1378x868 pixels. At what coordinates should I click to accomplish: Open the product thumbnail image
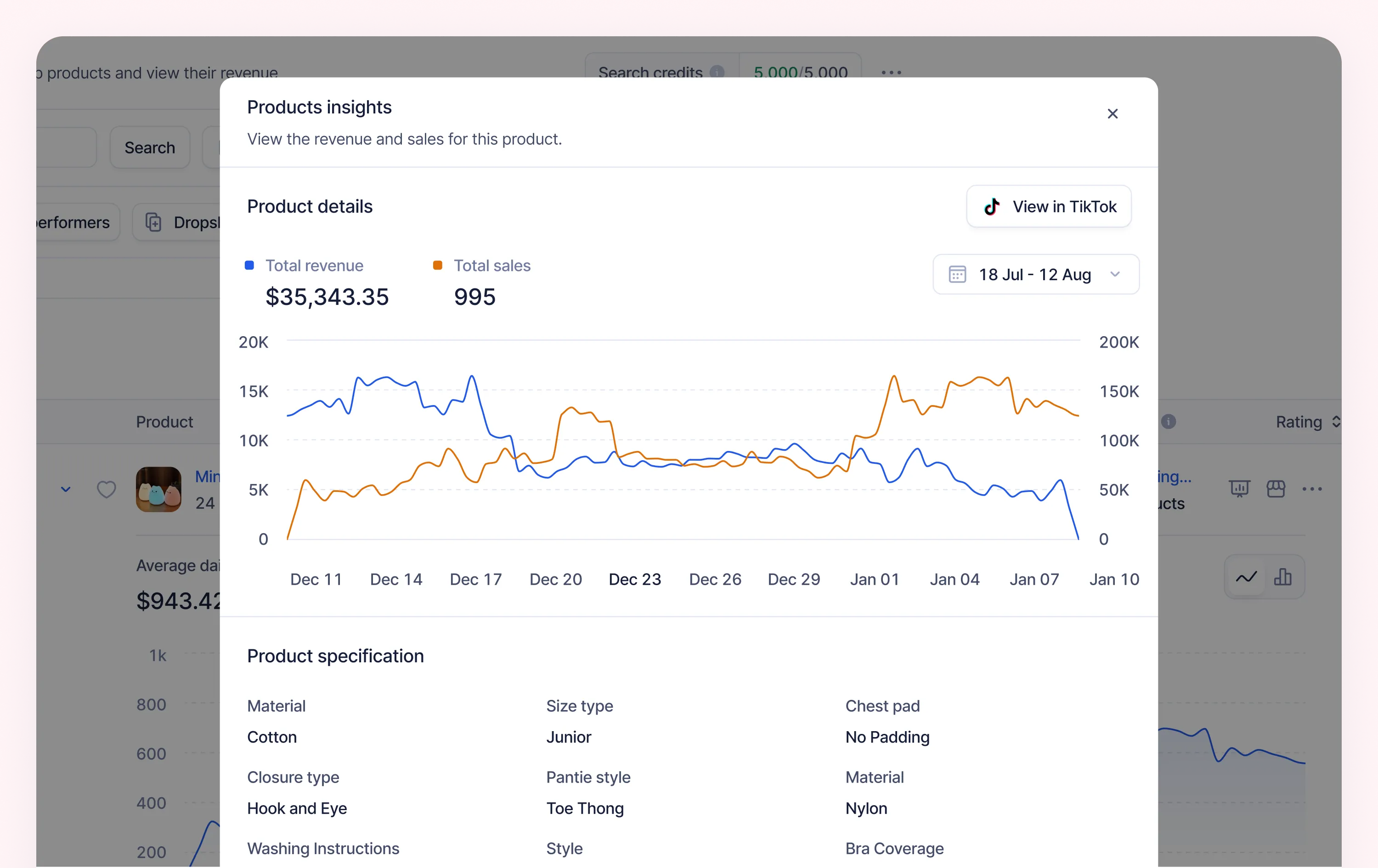click(158, 490)
